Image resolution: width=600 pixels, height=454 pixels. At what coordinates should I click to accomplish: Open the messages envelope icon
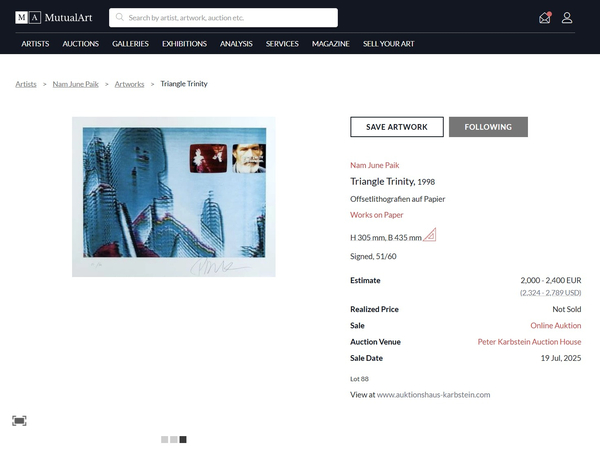pyautogui.click(x=545, y=18)
